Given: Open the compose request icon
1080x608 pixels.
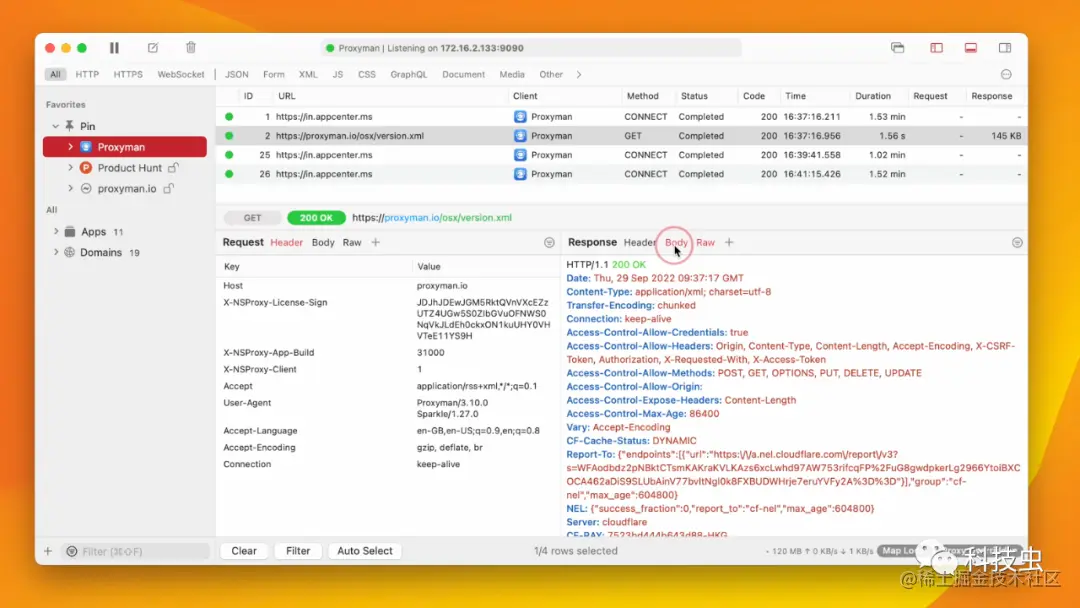Looking at the screenshot, I should (x=153, y=48).
